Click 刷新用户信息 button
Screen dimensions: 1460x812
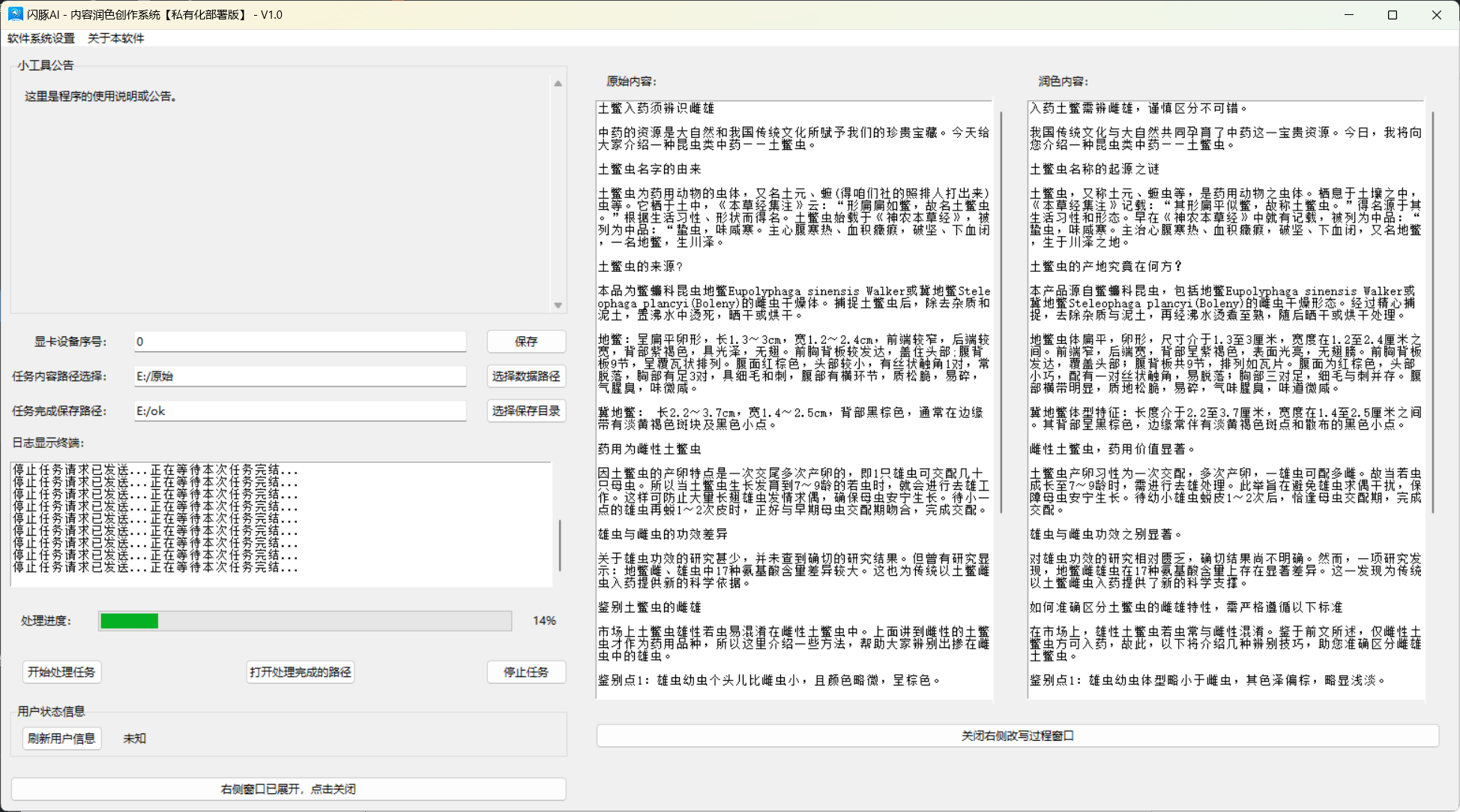pyautogui.click(x=61, y=739)
